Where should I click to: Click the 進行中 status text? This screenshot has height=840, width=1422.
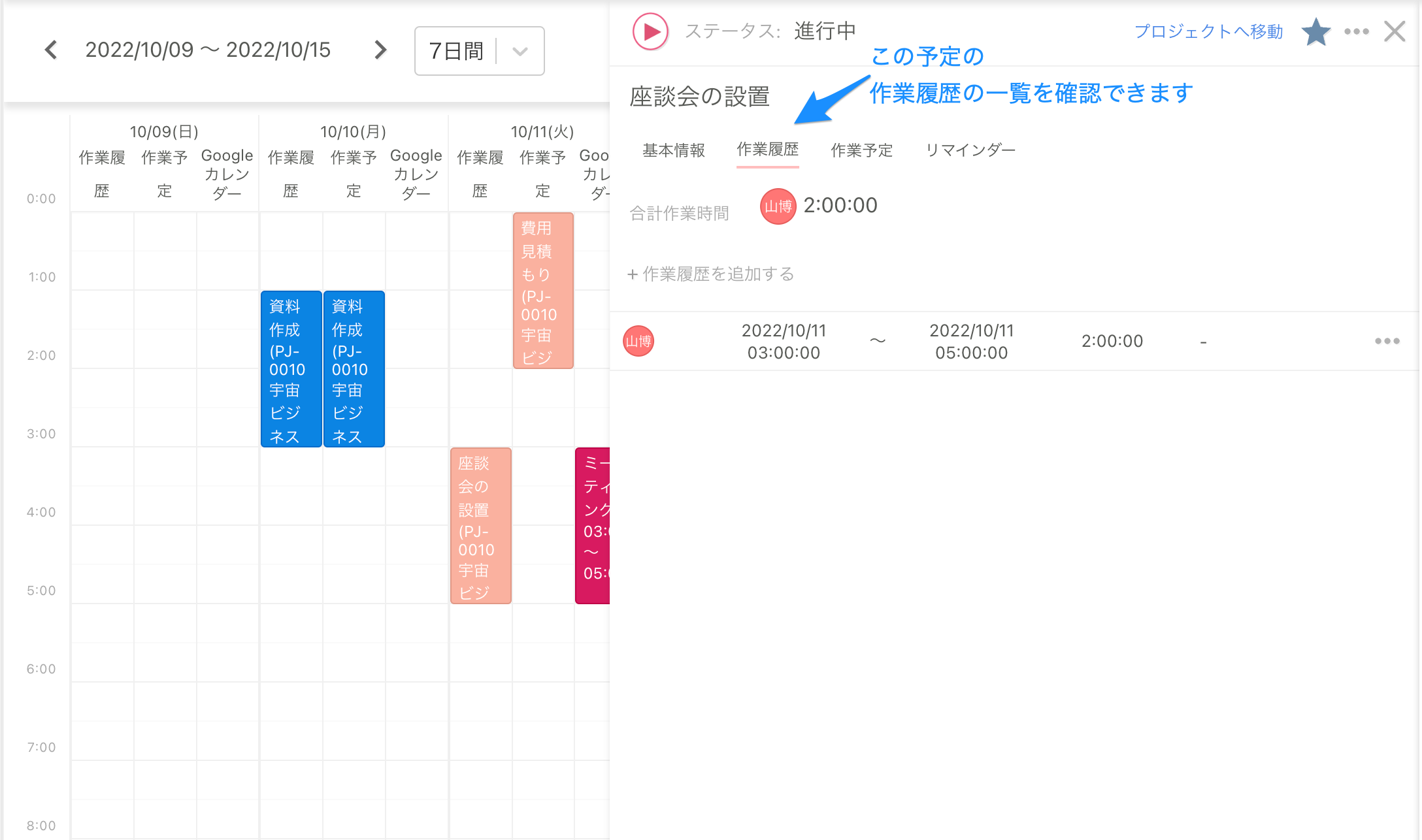click(825, 31)
